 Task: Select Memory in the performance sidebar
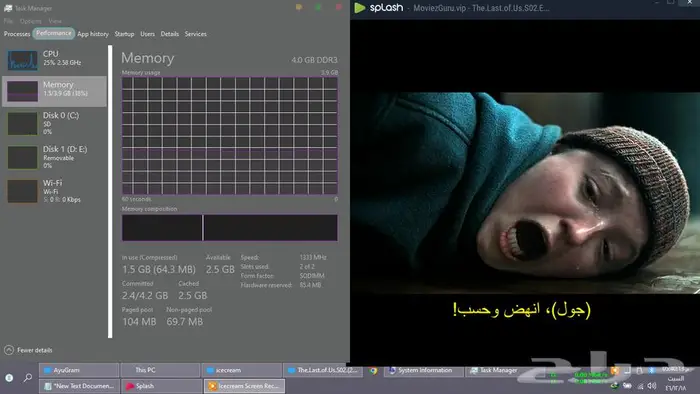54,91
